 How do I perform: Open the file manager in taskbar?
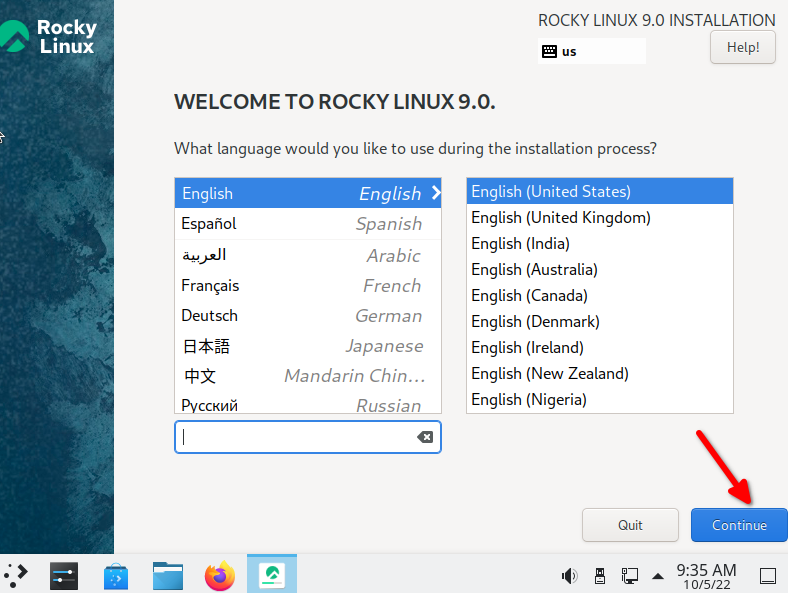pos(168,575)
